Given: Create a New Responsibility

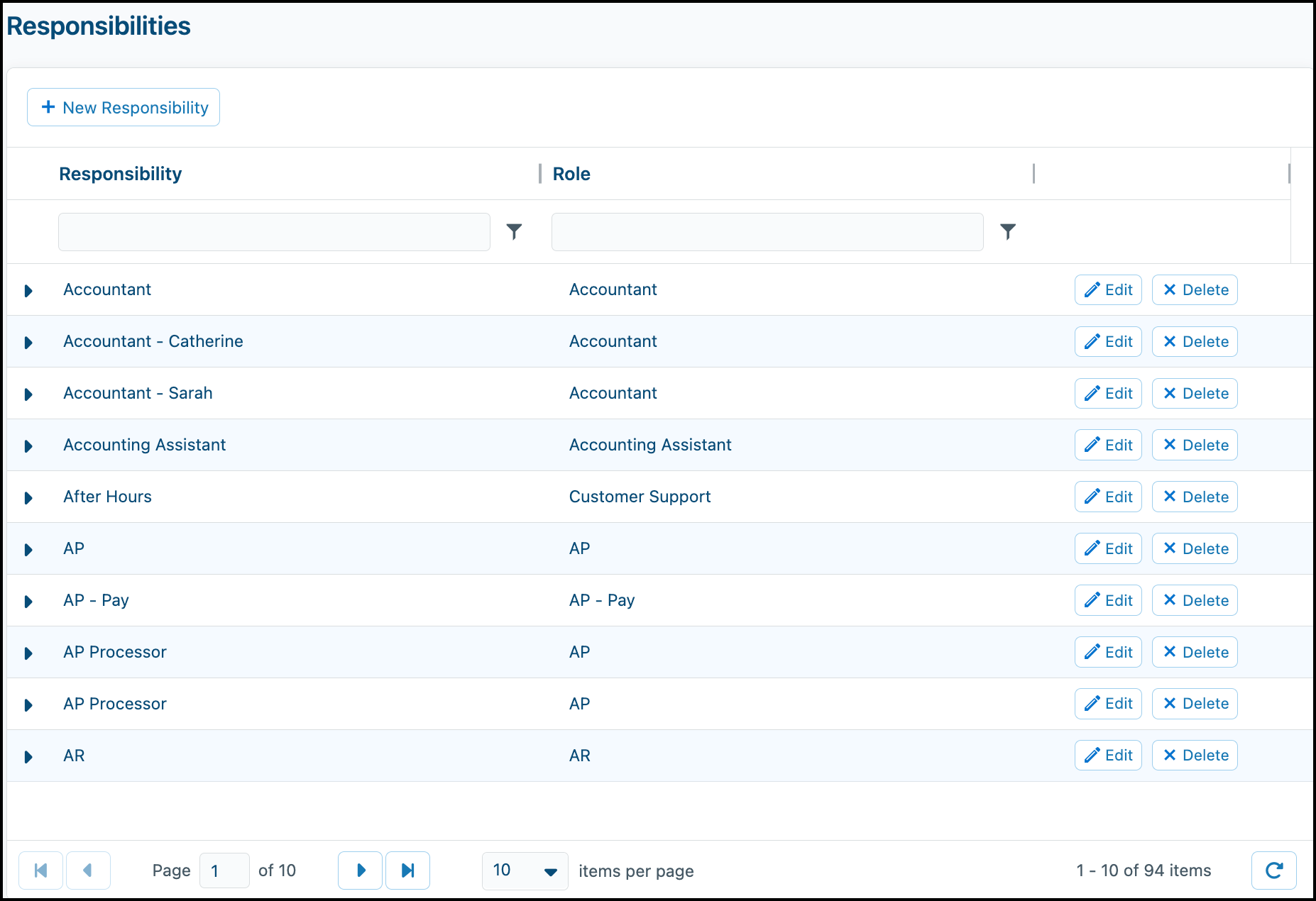Looking at the screenshot, I should pos(123,107).
